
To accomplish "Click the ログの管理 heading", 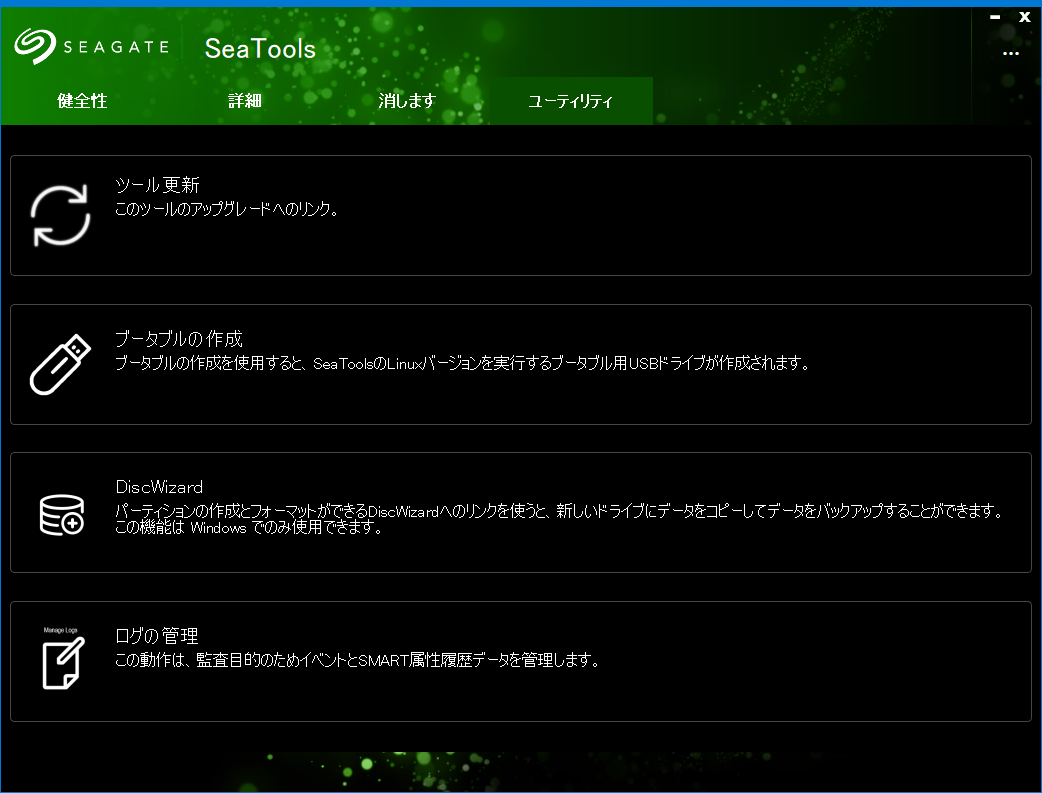I will click(157, 636).
